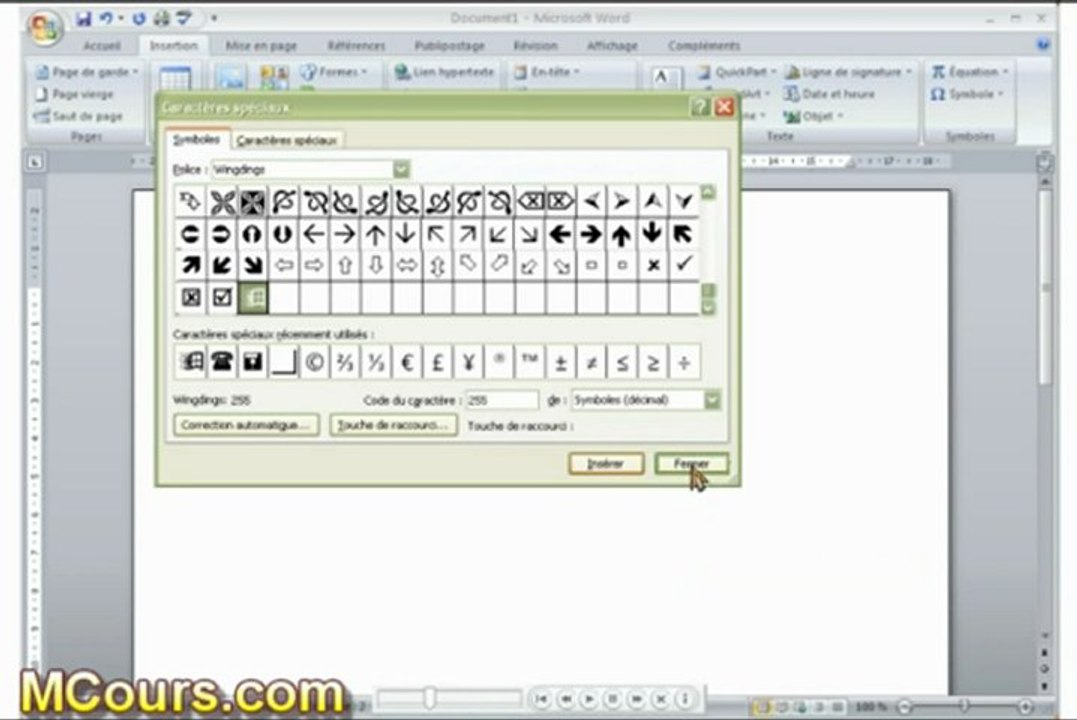Open Correction automatique settings
This screenshot has width=1077, height=720.
coord(246,425)
